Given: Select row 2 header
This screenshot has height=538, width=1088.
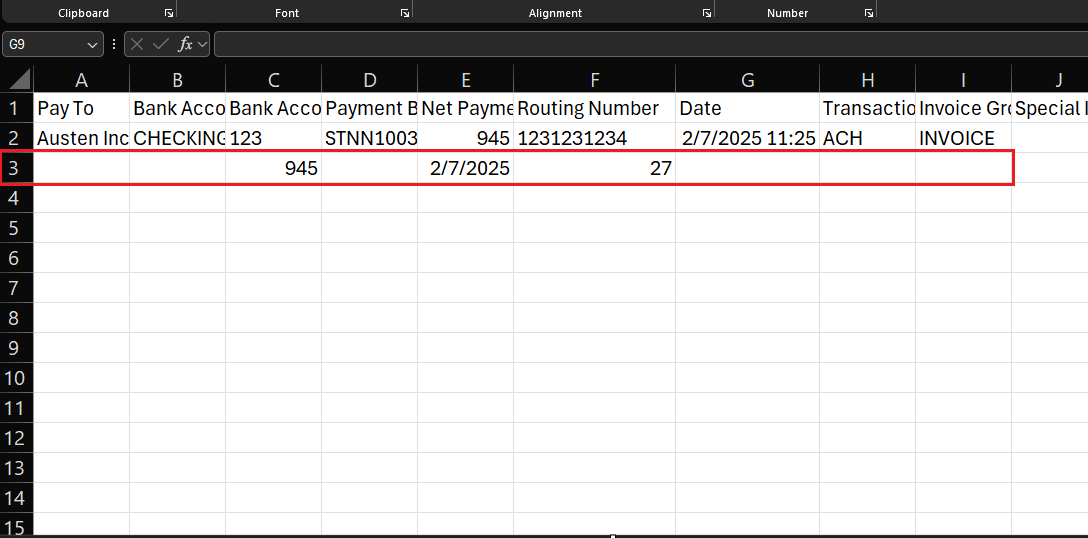Looking at the screenshot, I should (x=17, y=137).
